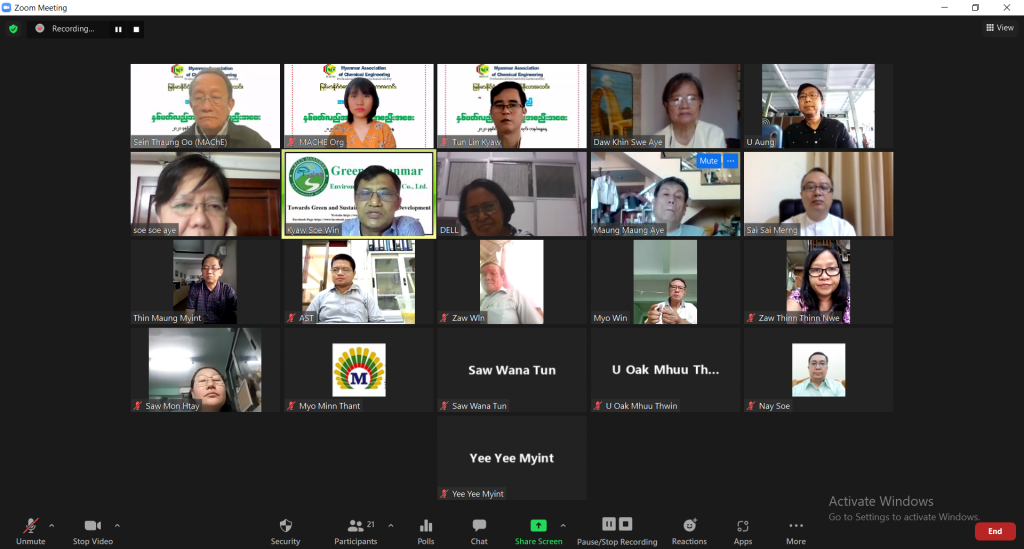Select Sai Sai Merng video tile
1024x549 pixels.
point(818,194)
